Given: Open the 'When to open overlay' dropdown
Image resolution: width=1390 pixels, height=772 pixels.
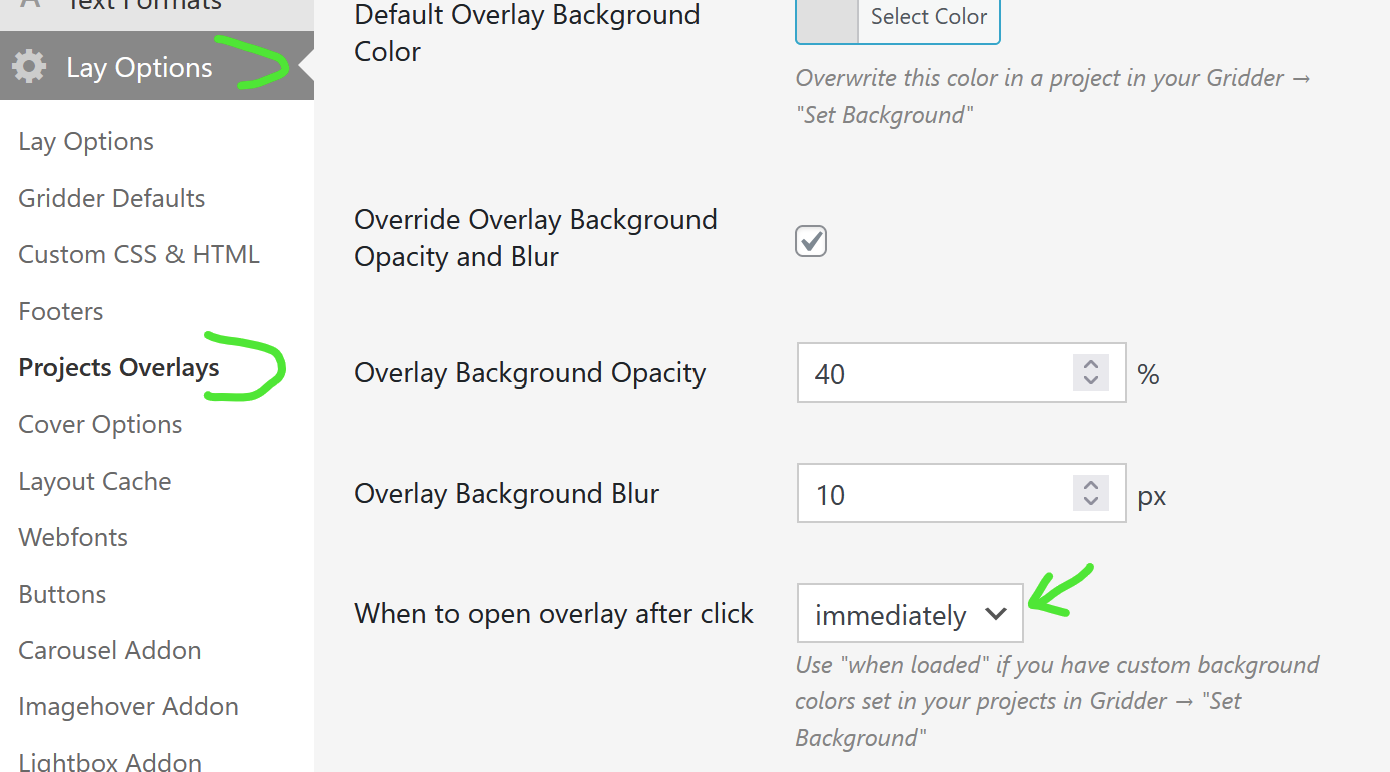Looking at the screenshot, I should coord(910,614).
